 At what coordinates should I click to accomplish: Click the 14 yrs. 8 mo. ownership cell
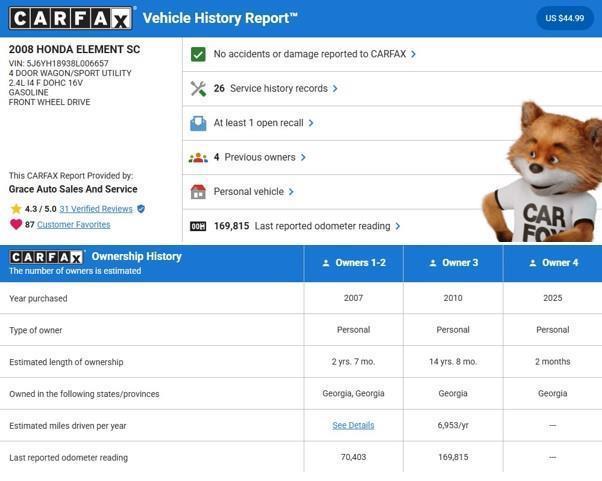453,362
